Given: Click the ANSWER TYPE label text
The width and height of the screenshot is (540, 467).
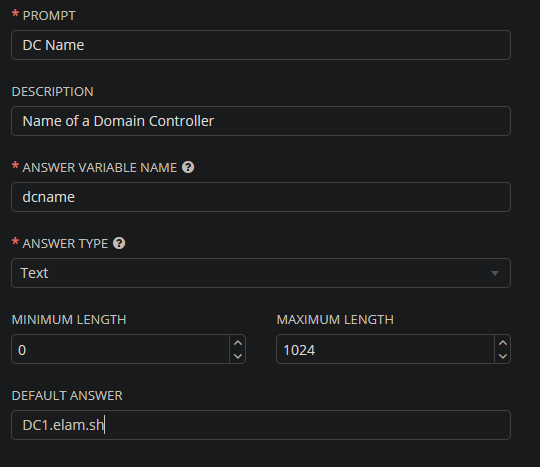Looking at the screenshot, I should pyautogui.click(x=65, y=243).
